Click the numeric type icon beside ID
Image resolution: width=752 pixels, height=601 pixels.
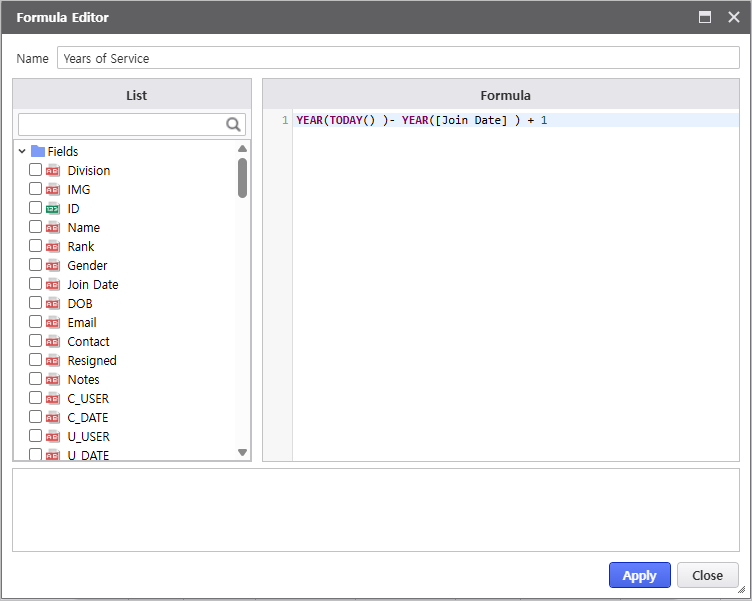tap(53, 209)
